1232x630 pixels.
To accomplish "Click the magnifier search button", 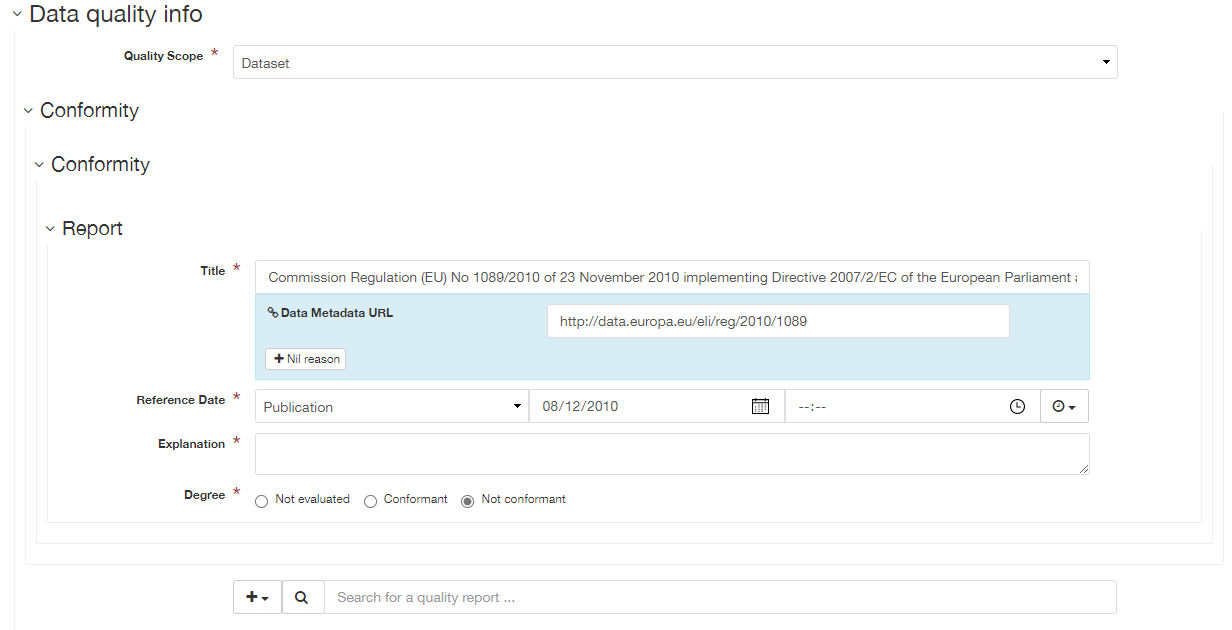I will click(302, 597).
